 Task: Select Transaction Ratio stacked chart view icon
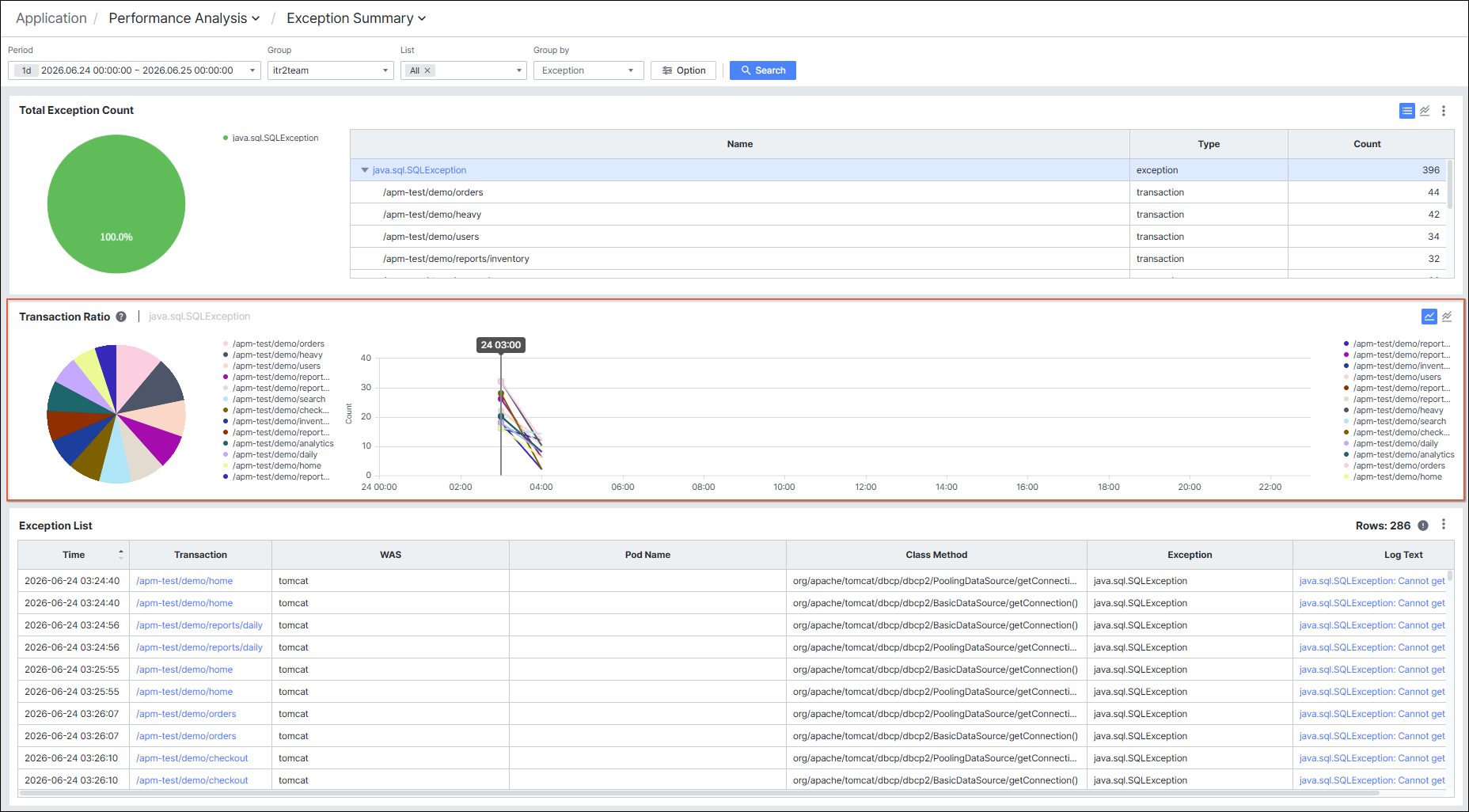(x=1447, y=317)
